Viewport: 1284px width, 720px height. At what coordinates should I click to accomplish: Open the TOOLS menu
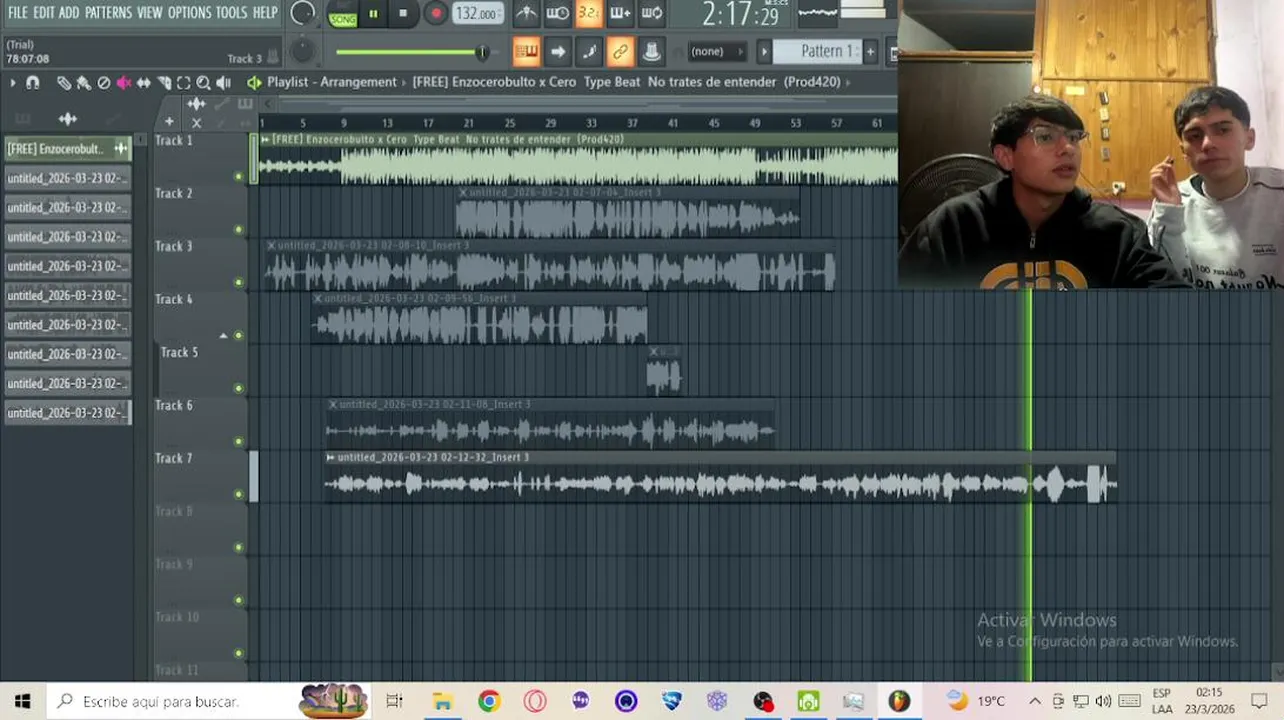(x=231, y=13)
